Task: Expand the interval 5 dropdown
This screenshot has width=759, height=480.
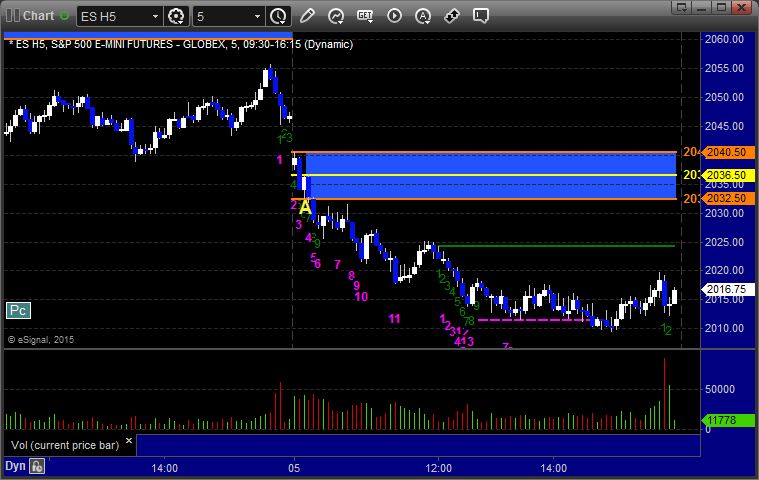Action: pos(256,16)
